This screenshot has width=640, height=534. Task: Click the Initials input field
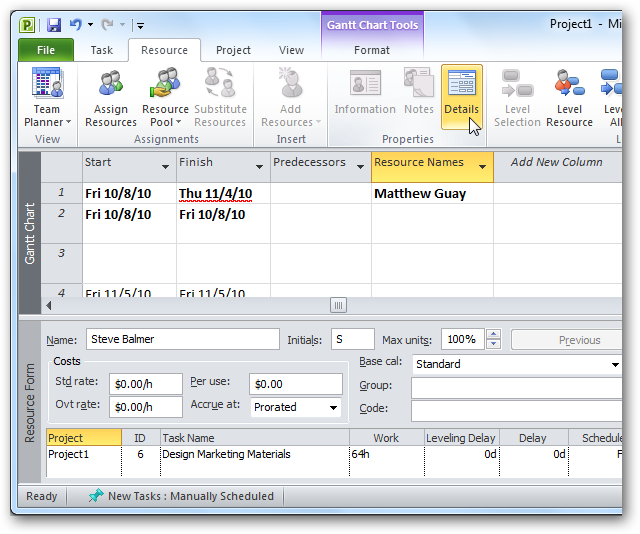[x=353, y=339]
